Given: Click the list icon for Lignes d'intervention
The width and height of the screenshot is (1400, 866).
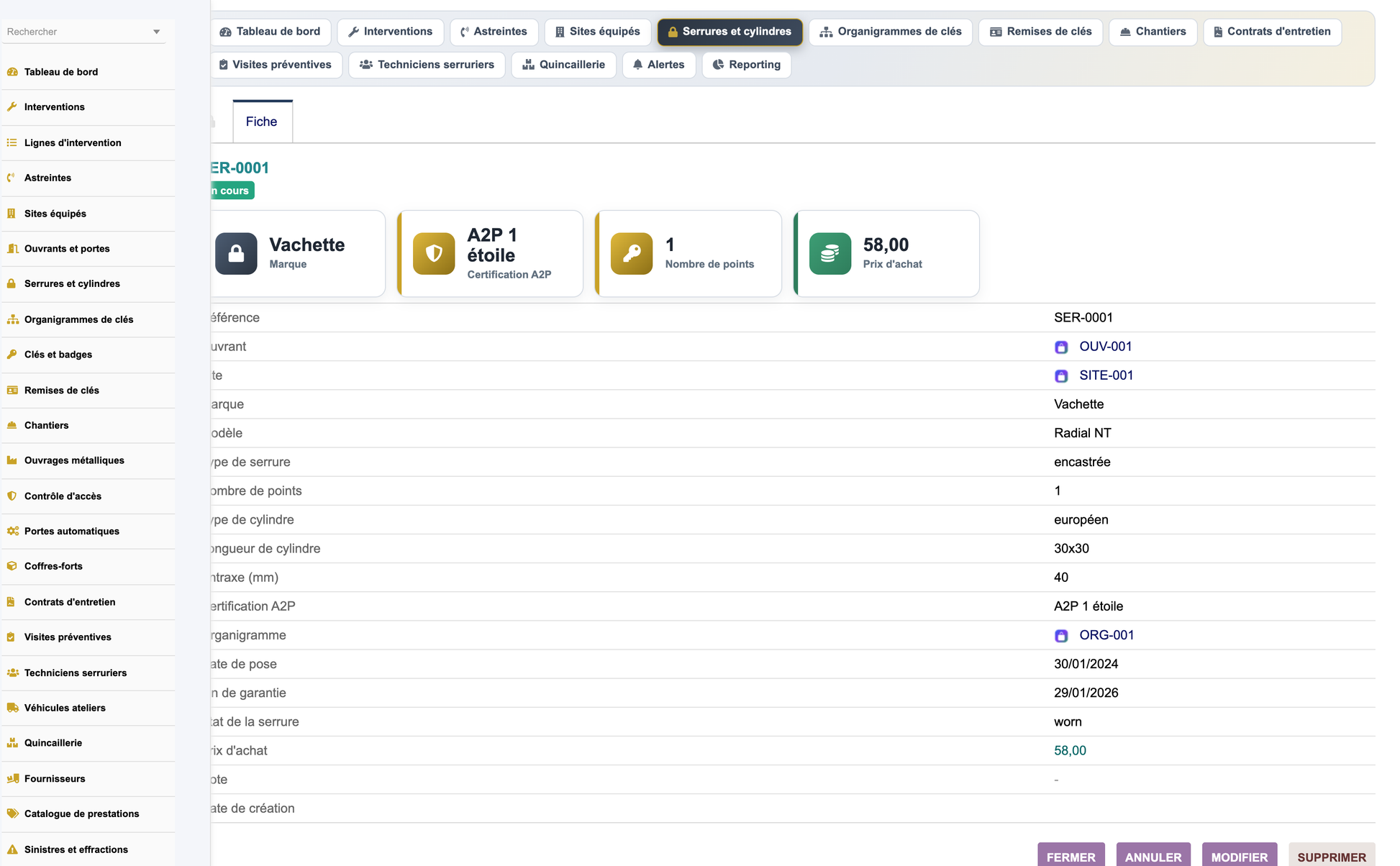Looking at the screenshot, I should pos(12,142).
